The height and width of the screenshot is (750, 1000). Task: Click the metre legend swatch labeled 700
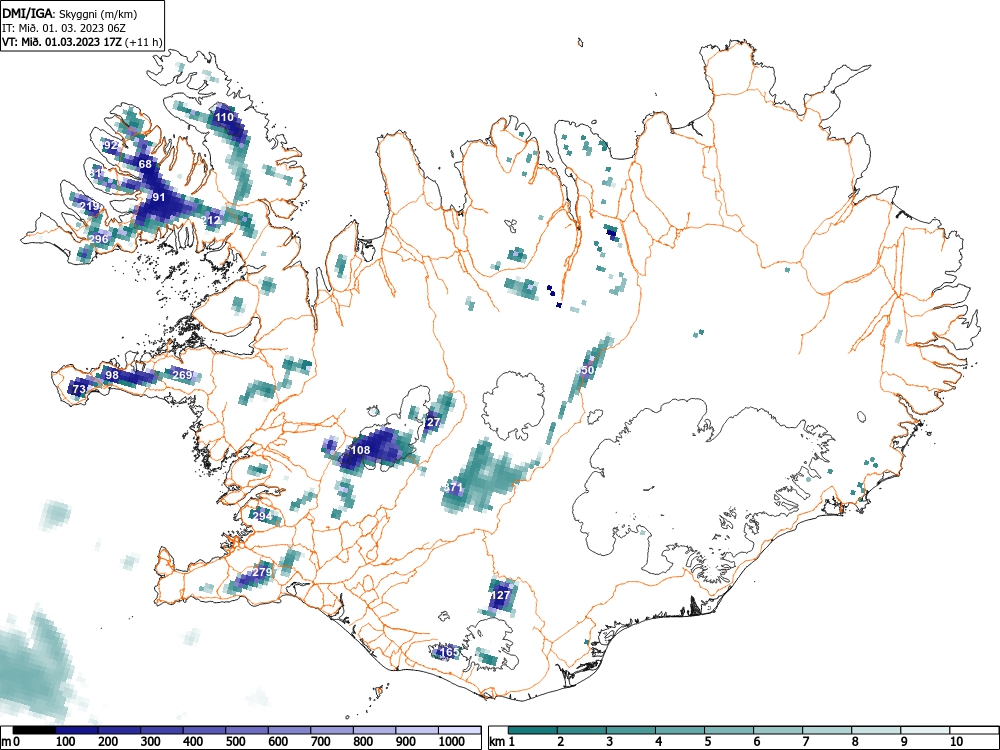(332, 730)
